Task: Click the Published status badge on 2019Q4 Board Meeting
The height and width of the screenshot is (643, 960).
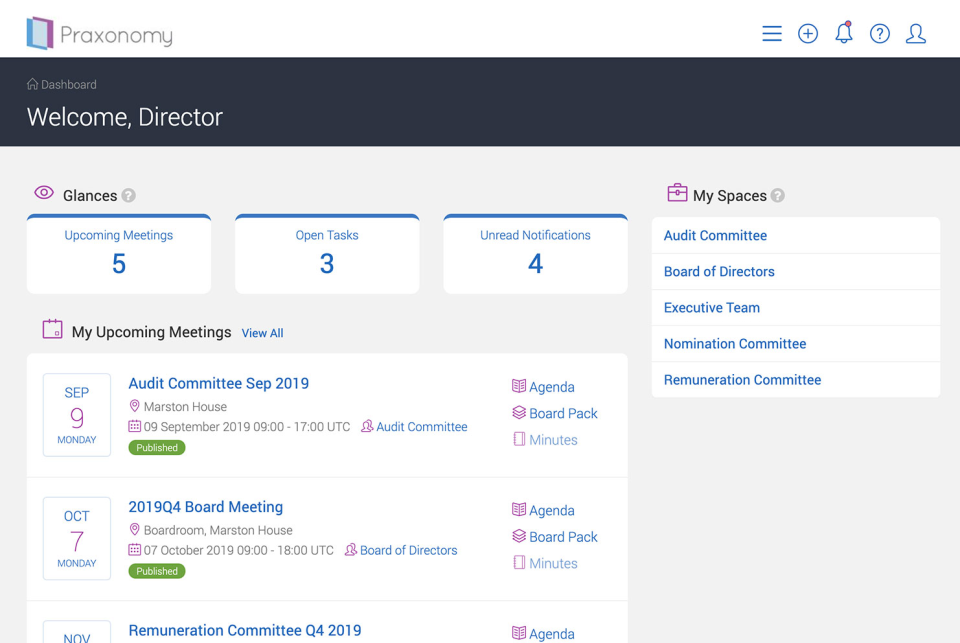Action: (156, 571)
